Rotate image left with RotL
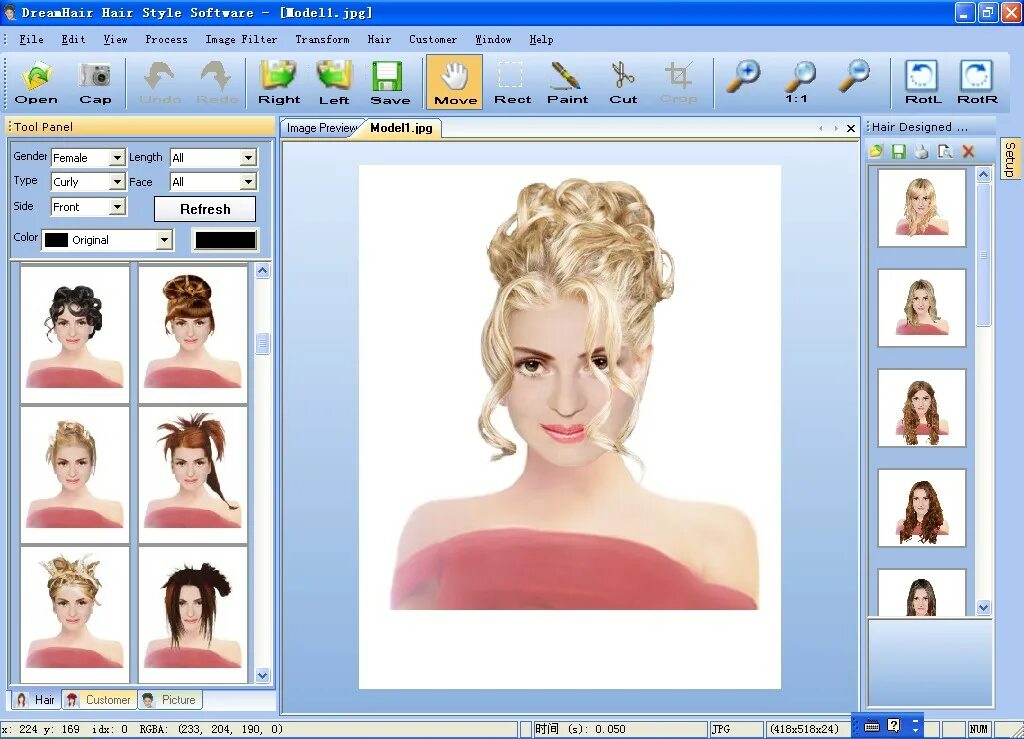Screen dimensions: 1024x739 [922, 82]
